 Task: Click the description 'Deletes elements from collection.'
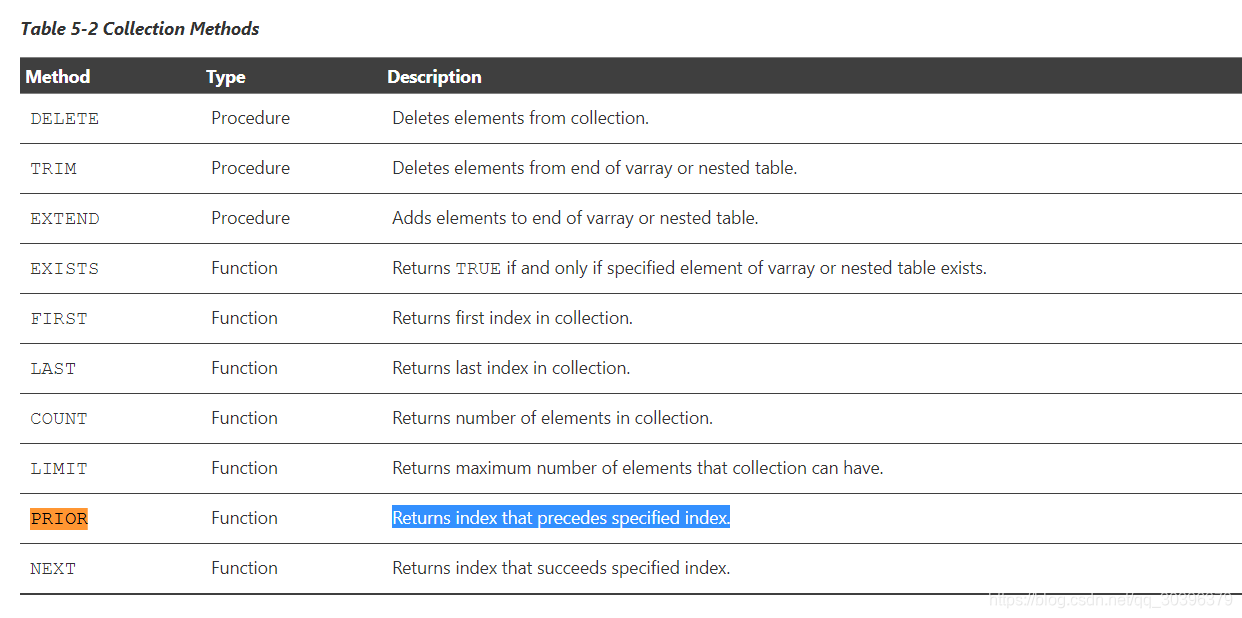click(520, 118)
